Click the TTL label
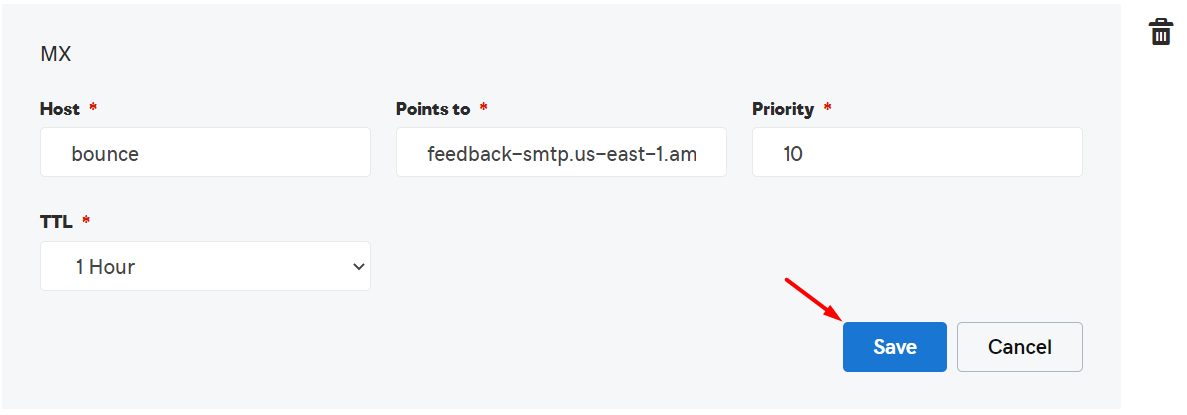The width and height of the screenshot is (1187, 415). click(x=56, y=222)
